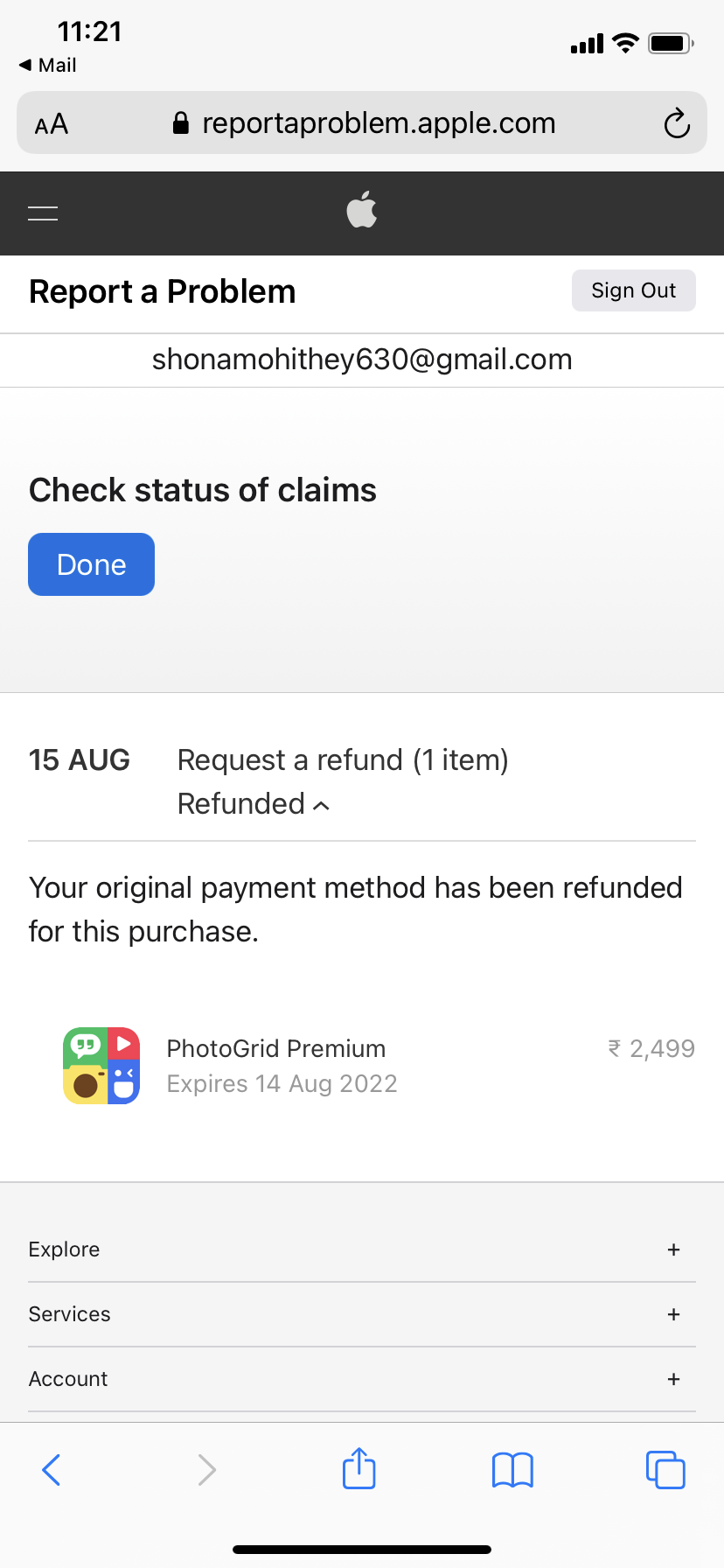724x1568 pixels.
Task: Open the AA reader text options
Action: 52,124
